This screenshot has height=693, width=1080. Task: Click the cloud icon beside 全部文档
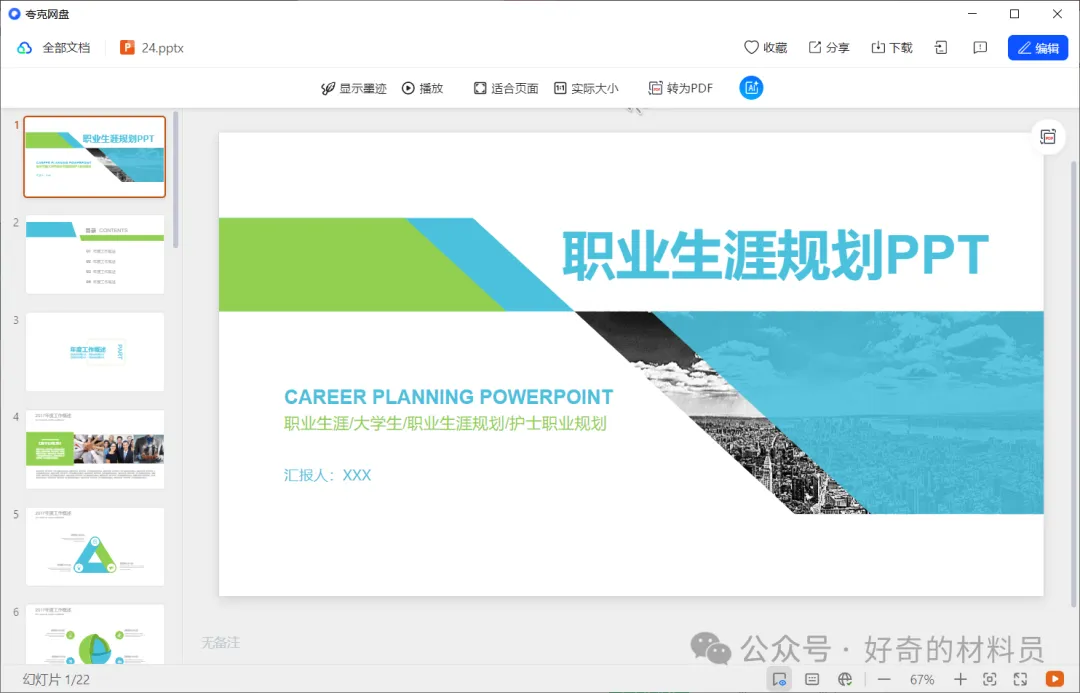(x=25, y=48)
